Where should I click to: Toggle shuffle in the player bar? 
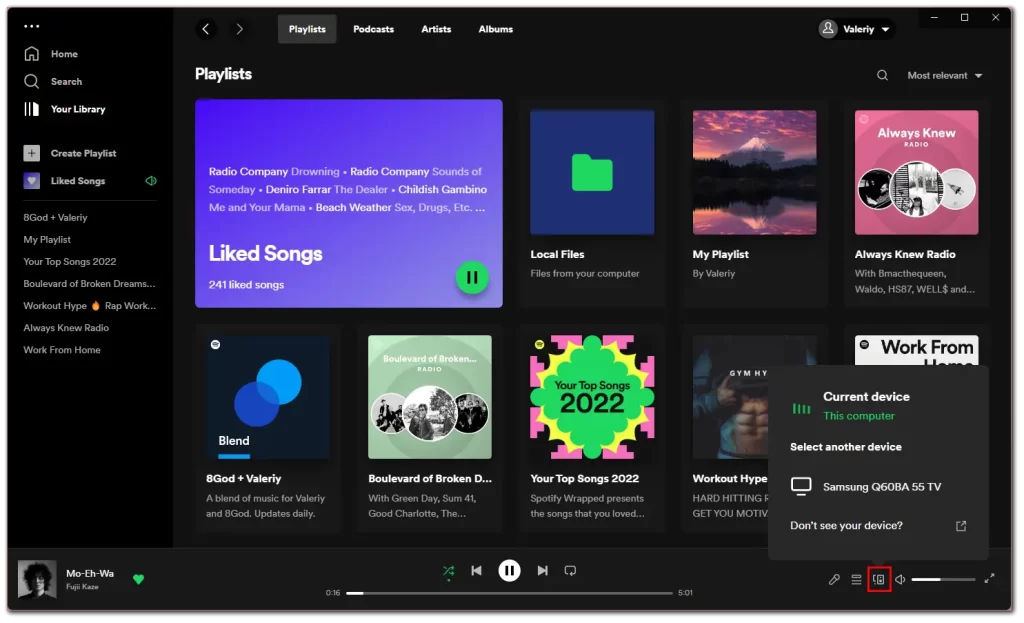pos(449,571)
